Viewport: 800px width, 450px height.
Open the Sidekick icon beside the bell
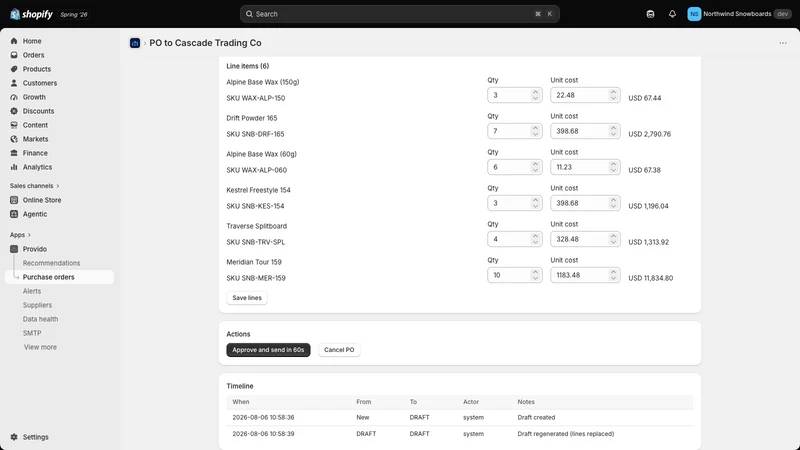click(x=650, y=14)
